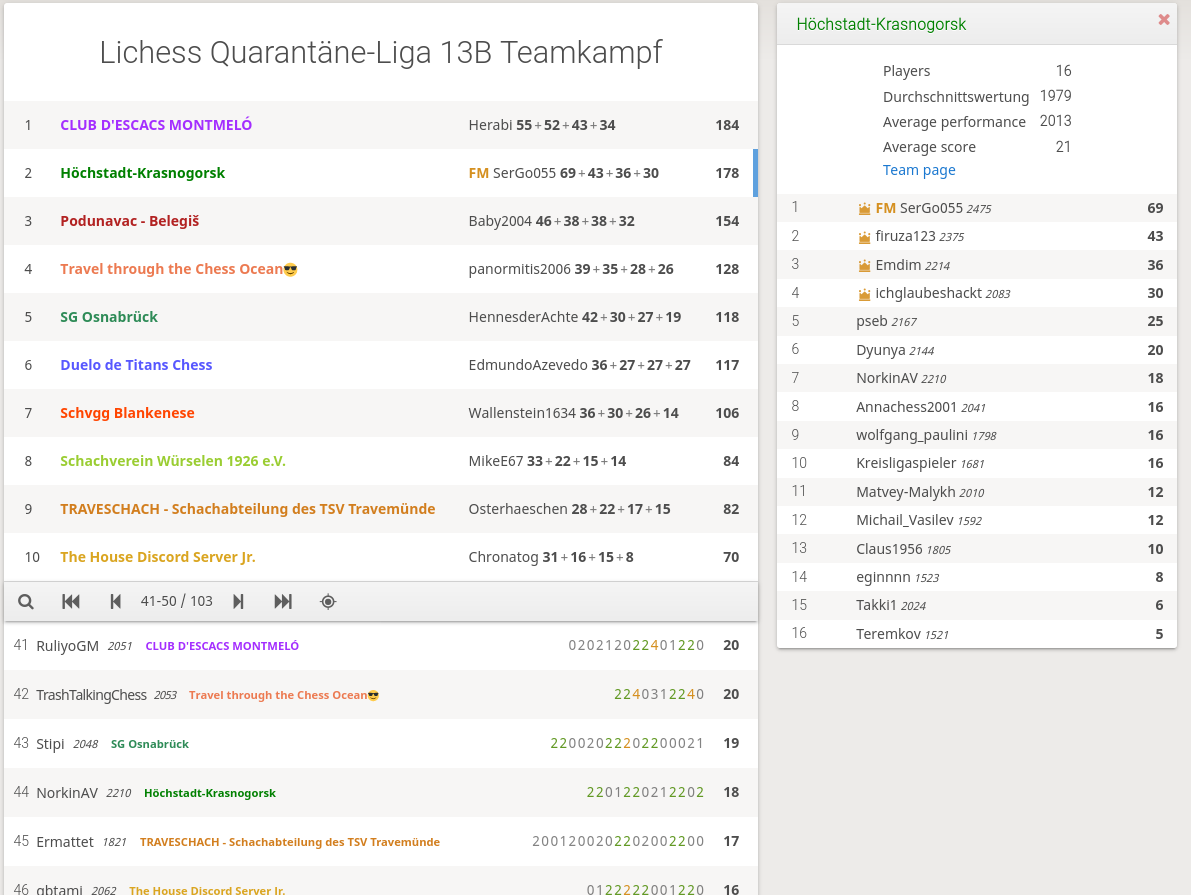The width and height of the screenshot is (1191, 895).
Task: Select Höchstadt-Krasnogorsk in team standings
Action: tap(143, 172)
